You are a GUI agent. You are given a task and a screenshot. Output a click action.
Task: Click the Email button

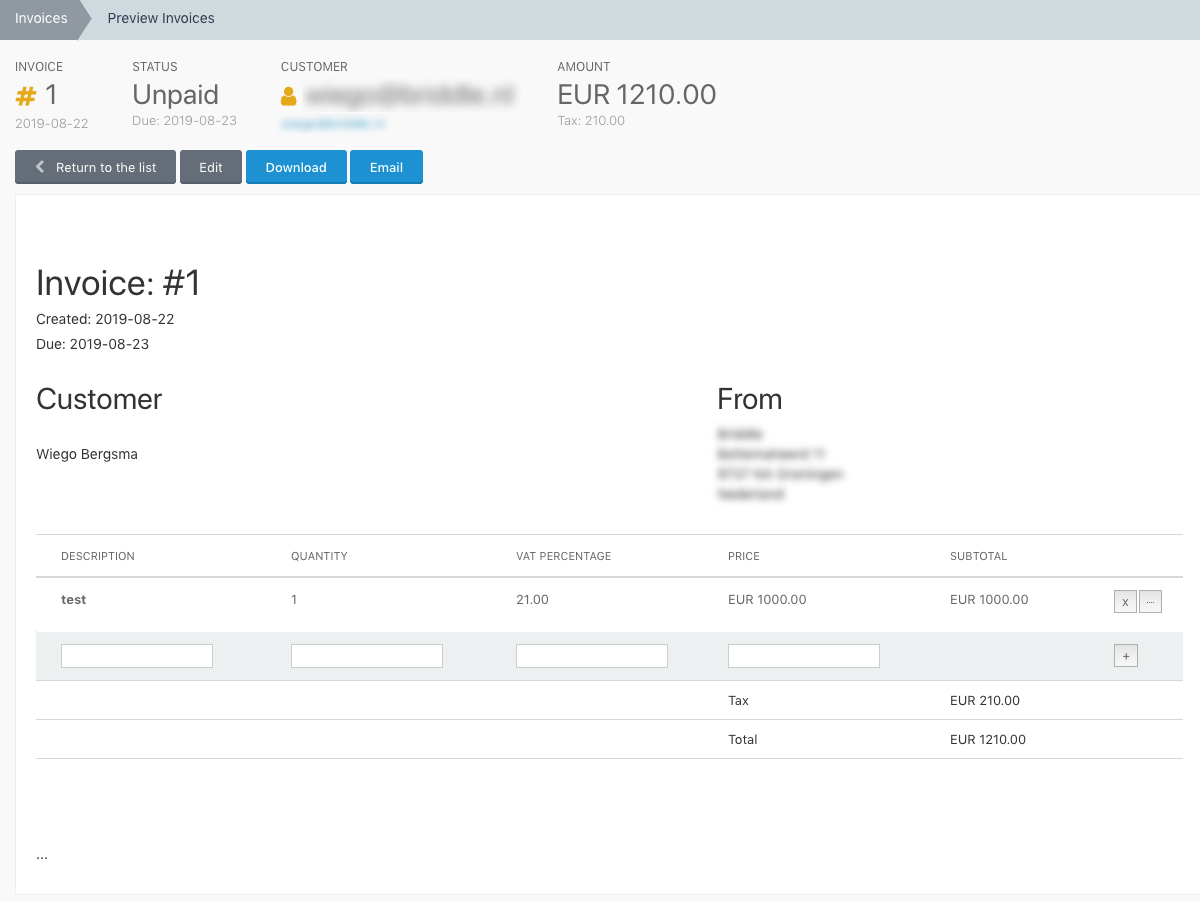coord(386,167)
